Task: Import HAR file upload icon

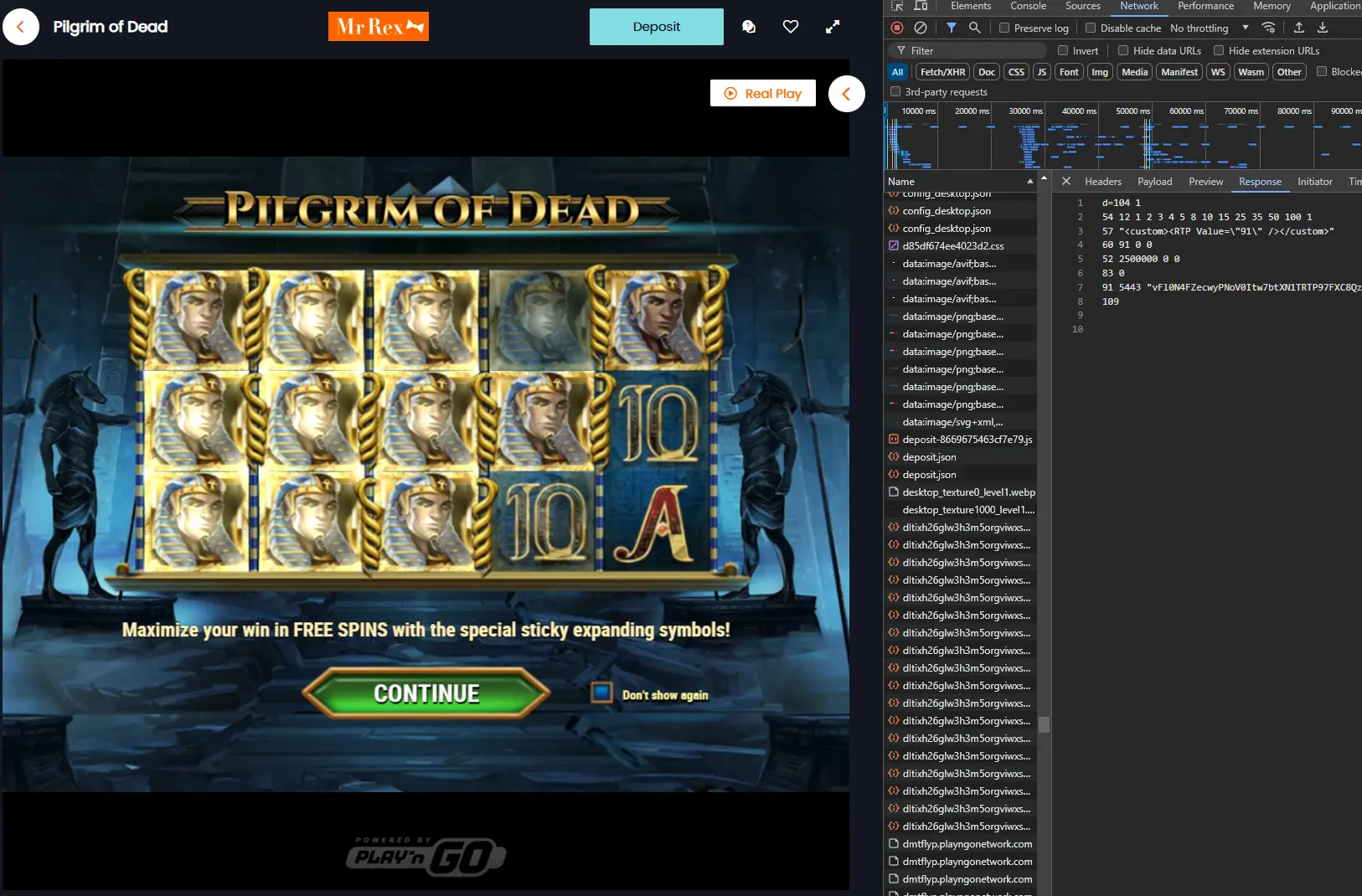Action: [1299, 28]
